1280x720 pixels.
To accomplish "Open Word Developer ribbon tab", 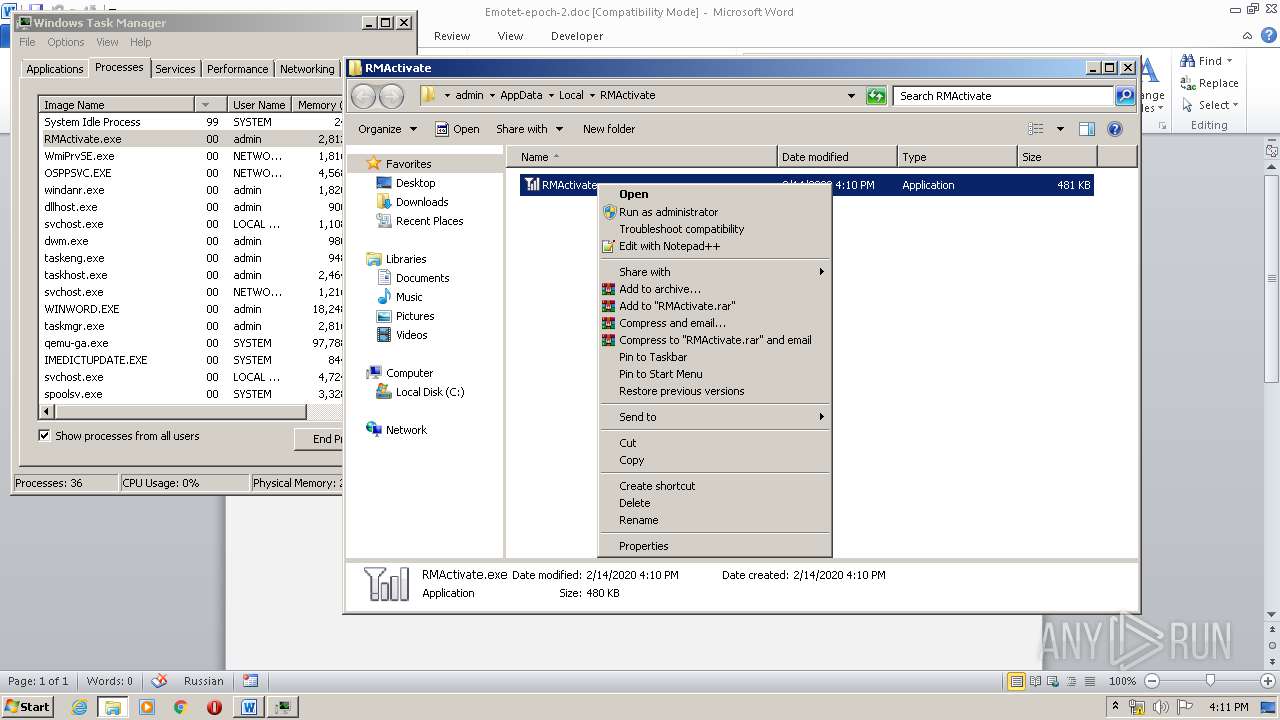I will (x=577, y=36).
